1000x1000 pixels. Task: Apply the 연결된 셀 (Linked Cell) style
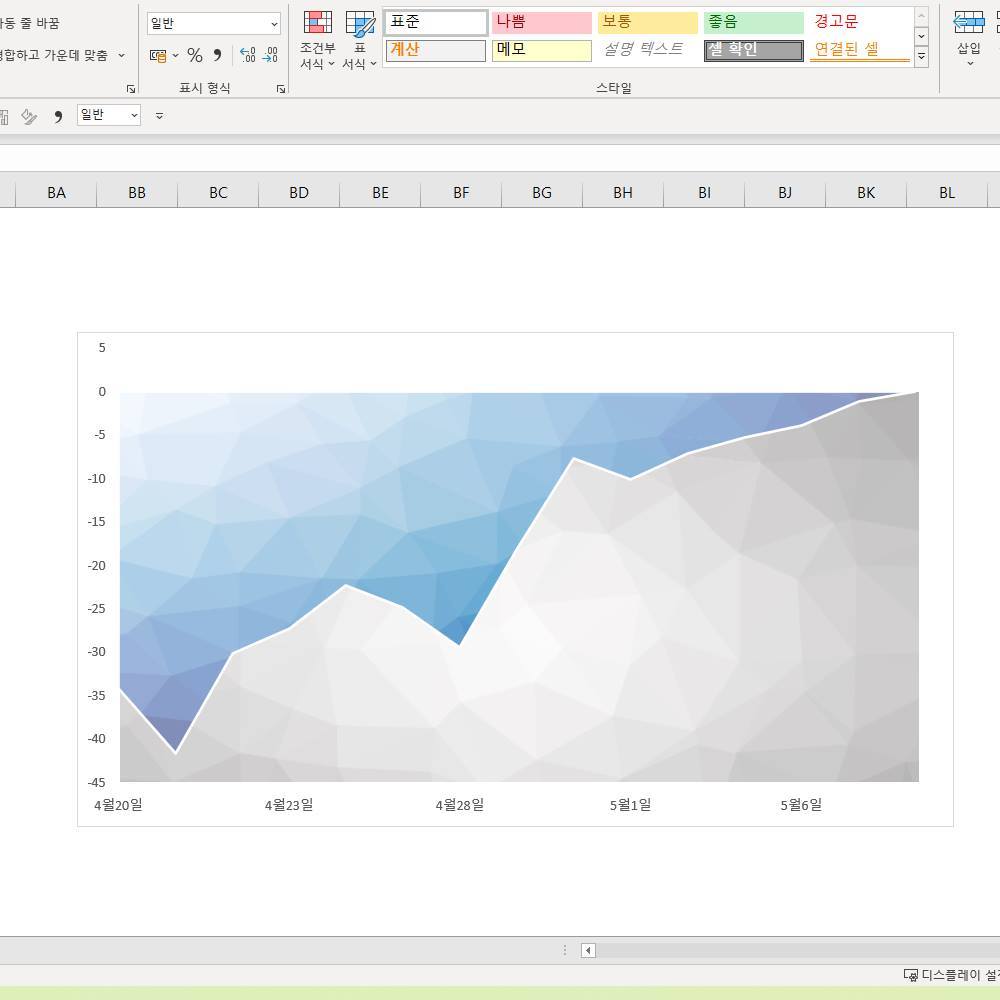click(860, 50)
